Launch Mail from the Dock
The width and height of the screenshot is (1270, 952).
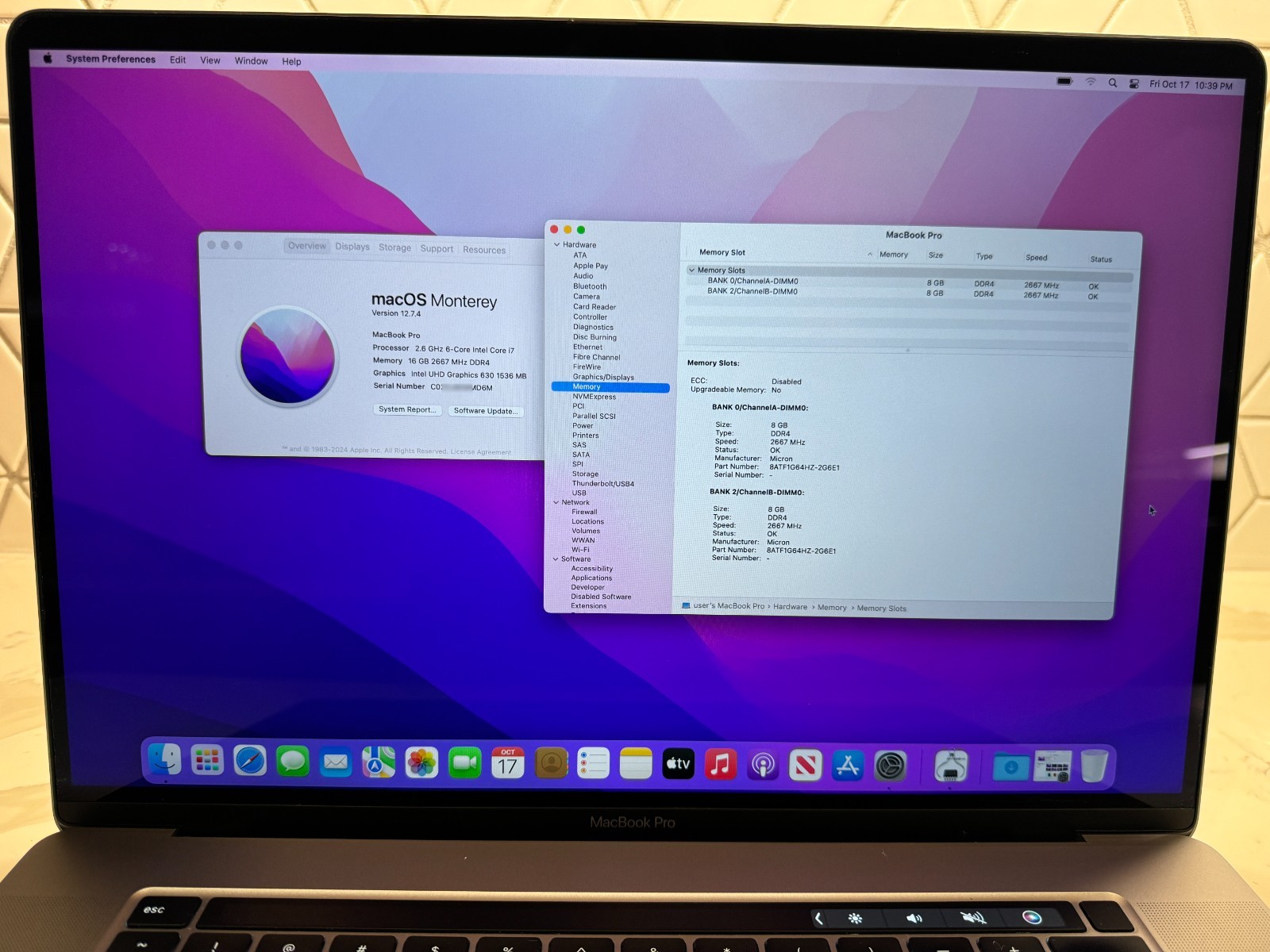[336, 762]
